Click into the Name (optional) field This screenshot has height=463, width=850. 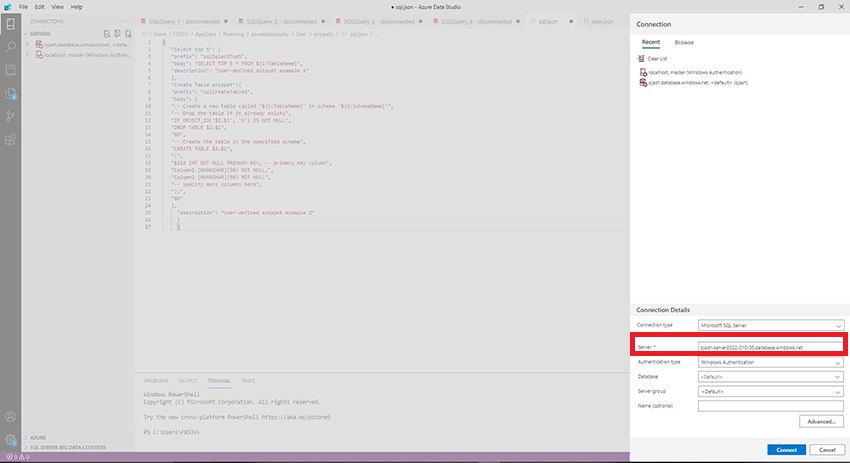(x=770, y=406)
